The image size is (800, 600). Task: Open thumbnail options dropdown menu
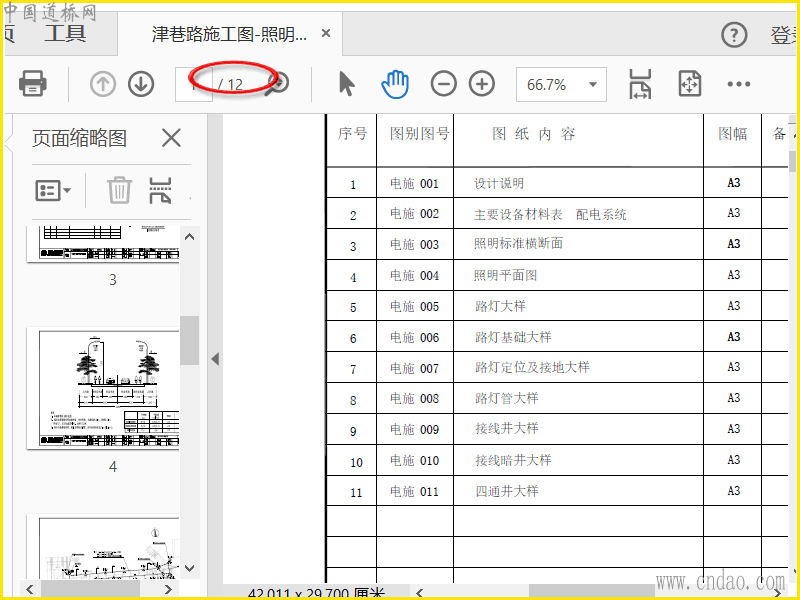tap(53, 191)
